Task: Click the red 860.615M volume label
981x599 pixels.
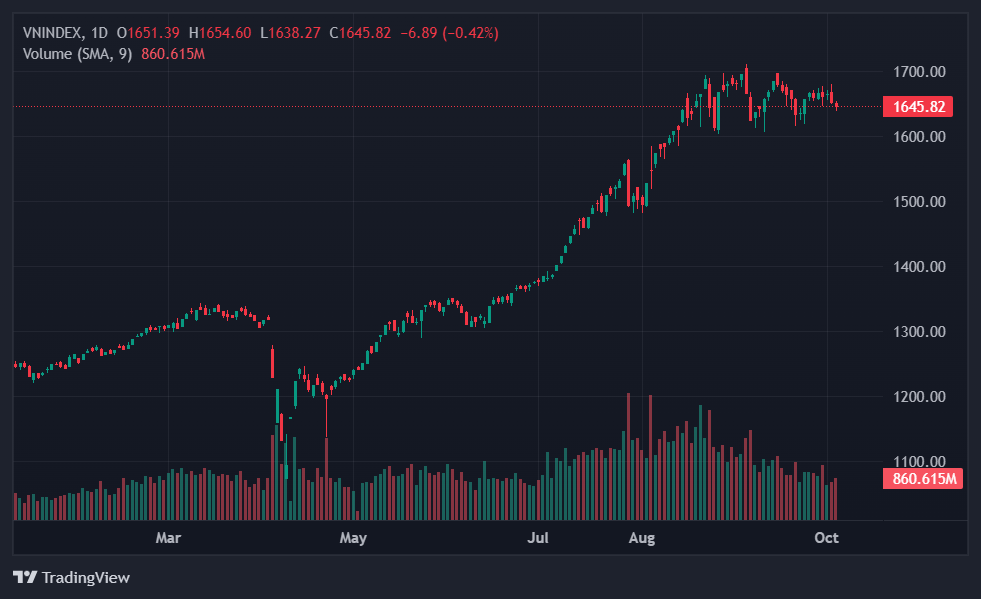Action: point(921,479)
